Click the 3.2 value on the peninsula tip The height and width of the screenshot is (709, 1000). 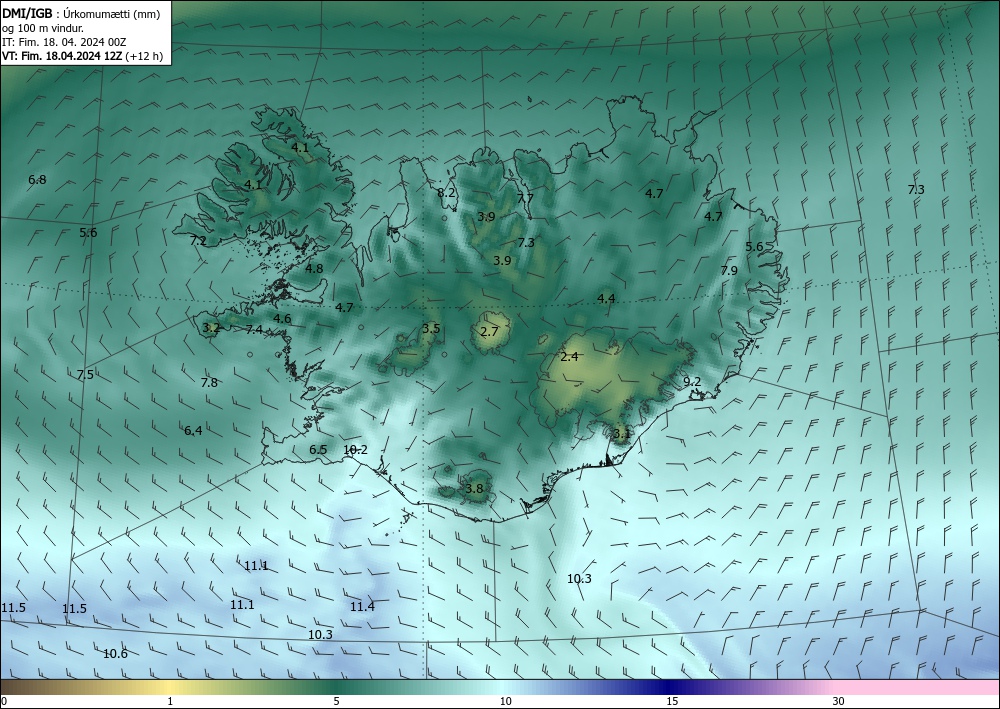tap(211, 328)
